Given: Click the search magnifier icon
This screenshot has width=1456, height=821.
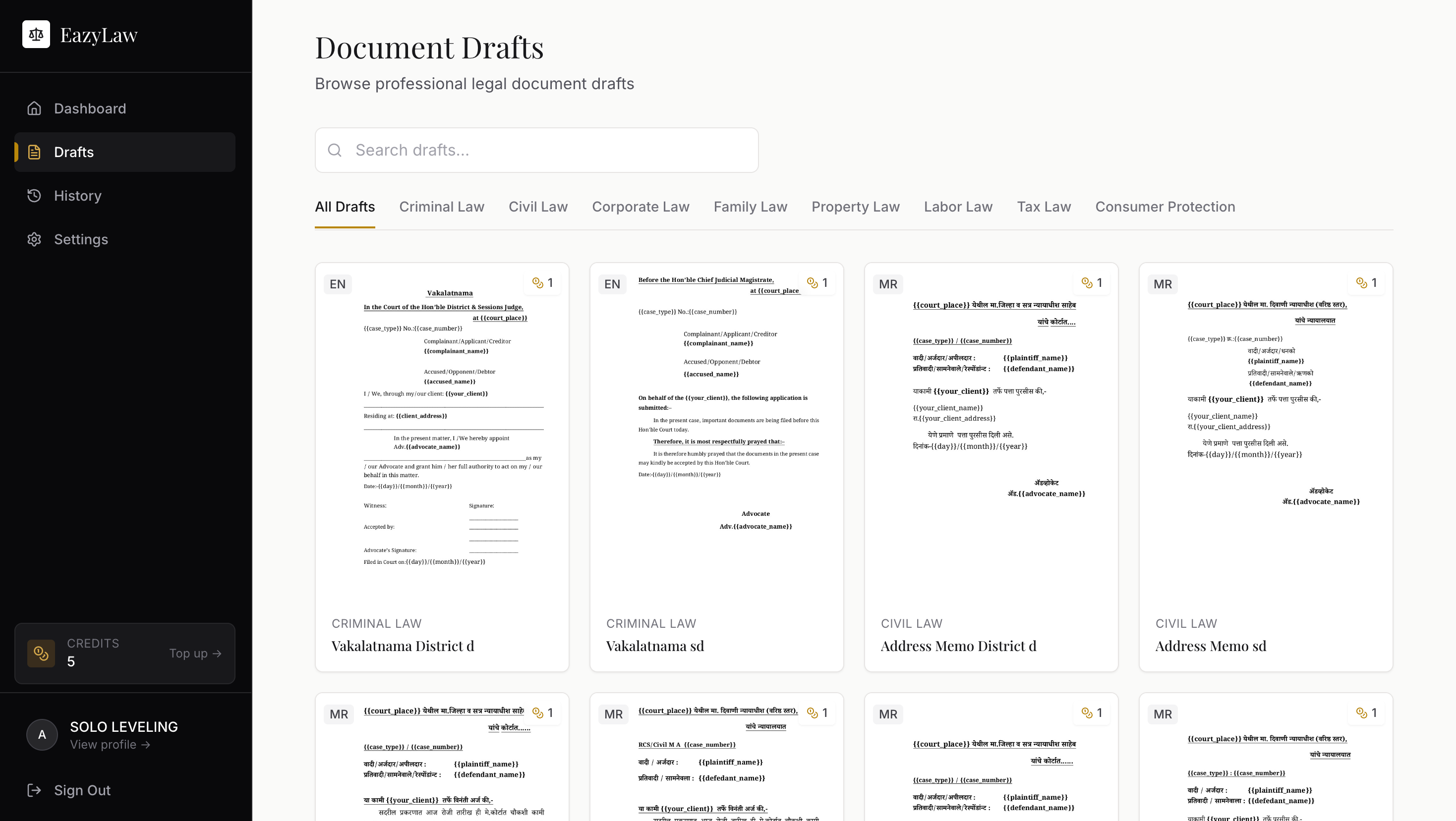Looking at the screenshot, I should click(335, 150).
